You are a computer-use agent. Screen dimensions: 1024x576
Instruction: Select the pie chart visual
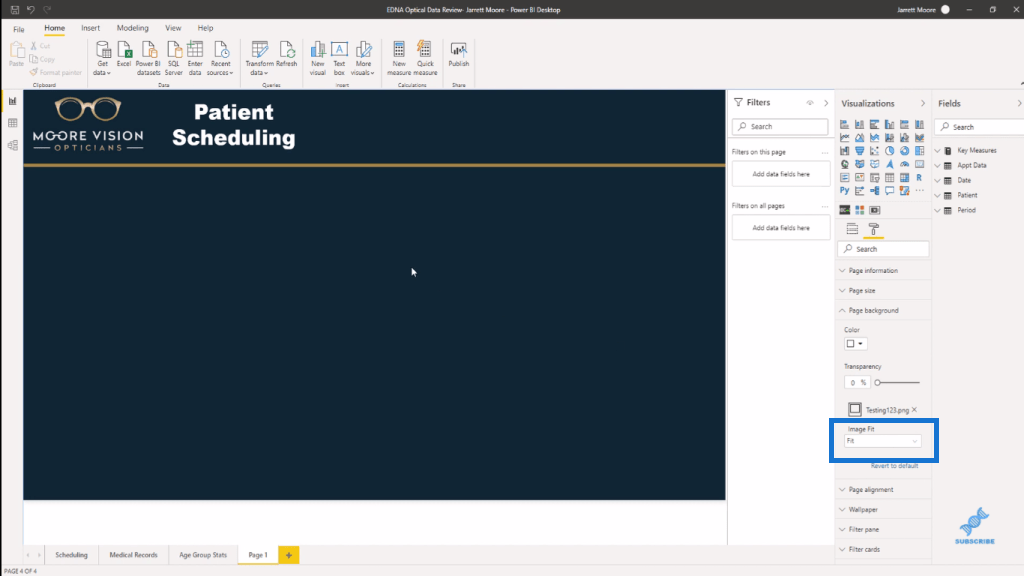(889, 150)
